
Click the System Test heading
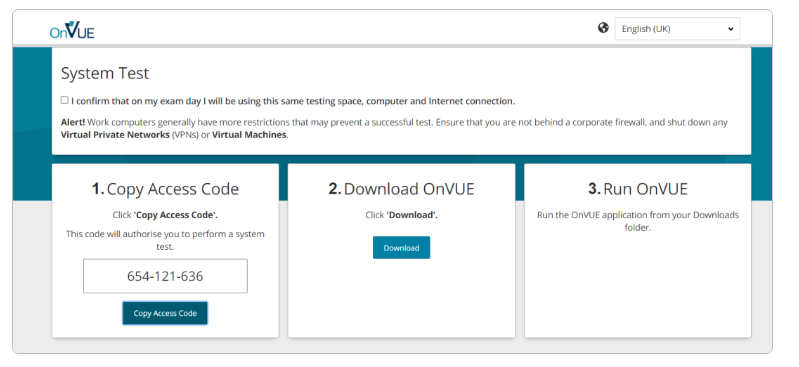coord(105,73)
